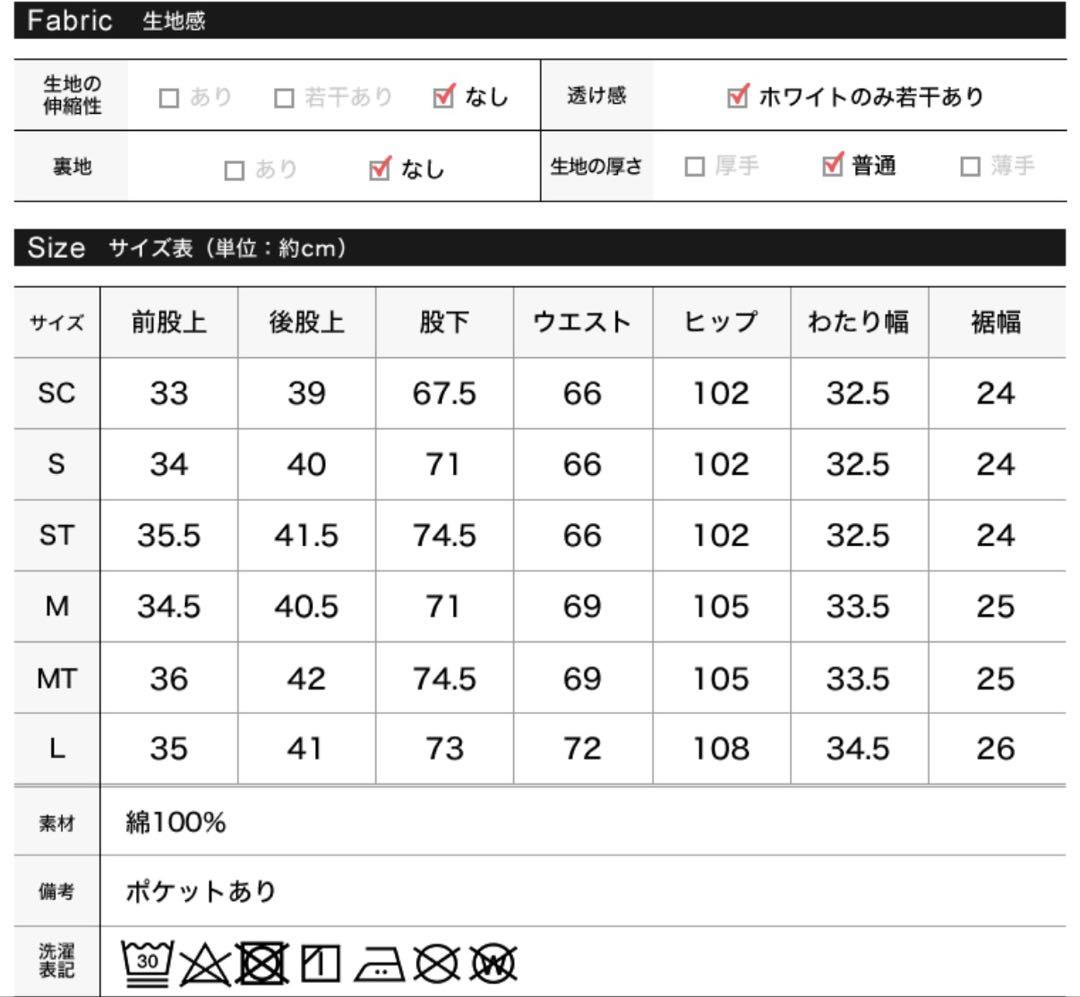1080x997 pixels.
Task: Click the line dry square icon
Action: click(320, 964)
